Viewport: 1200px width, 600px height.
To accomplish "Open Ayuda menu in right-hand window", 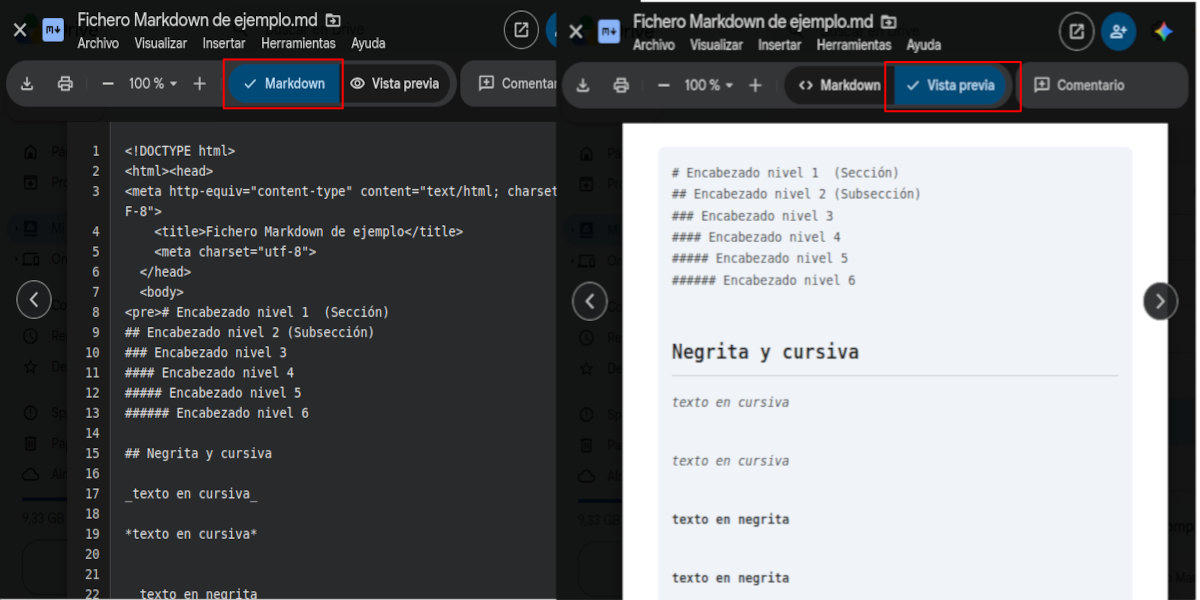I will (x=924, y=45).
